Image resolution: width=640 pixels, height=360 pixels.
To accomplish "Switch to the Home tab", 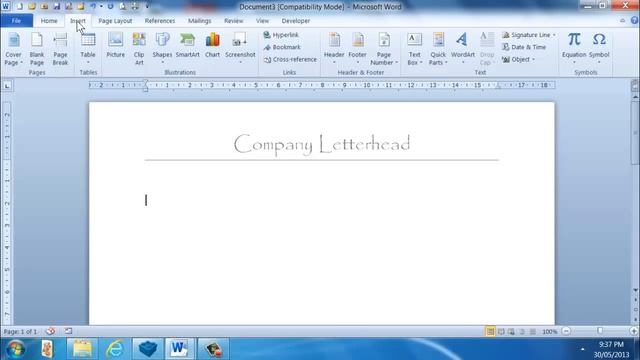I will pos(49,21).
